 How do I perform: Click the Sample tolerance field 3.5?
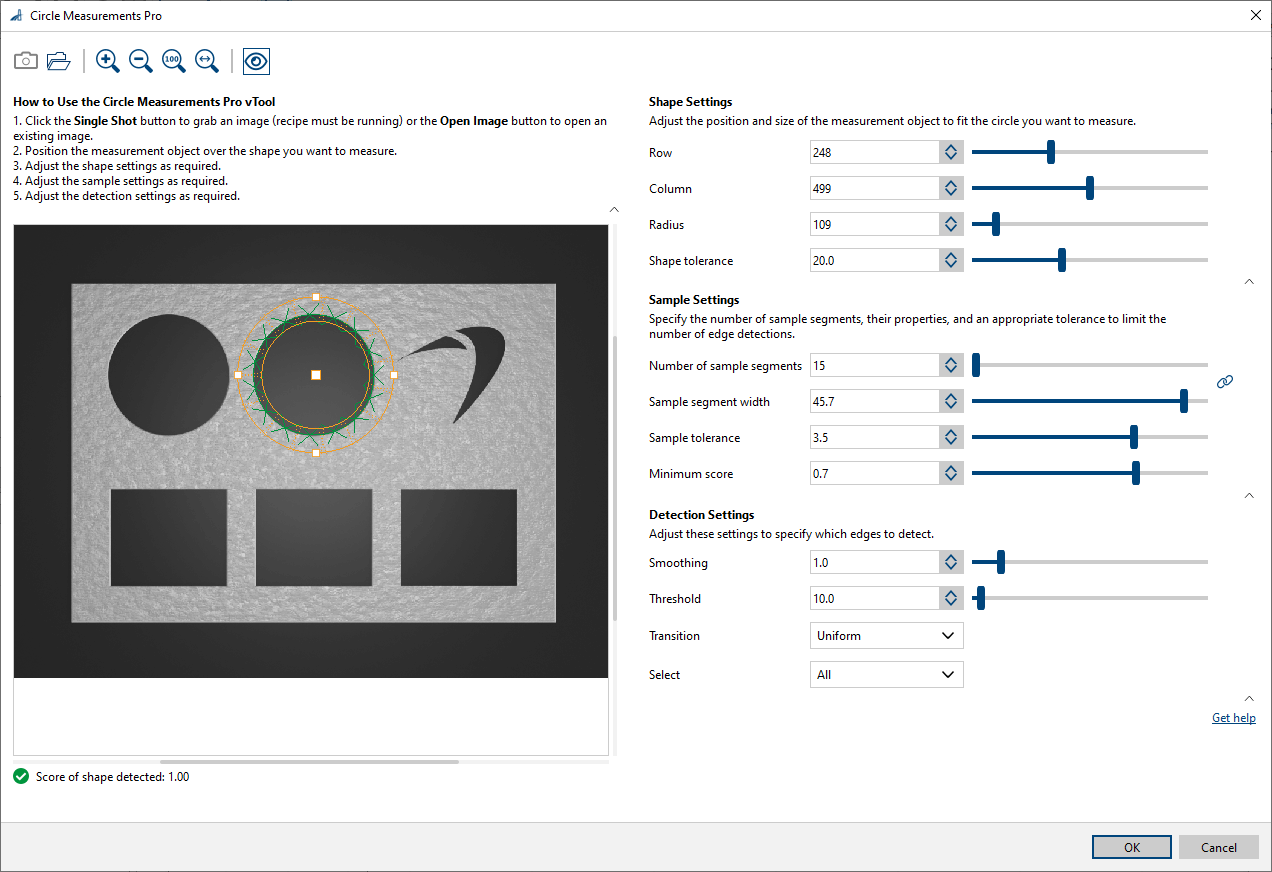[x=873, y=438]
